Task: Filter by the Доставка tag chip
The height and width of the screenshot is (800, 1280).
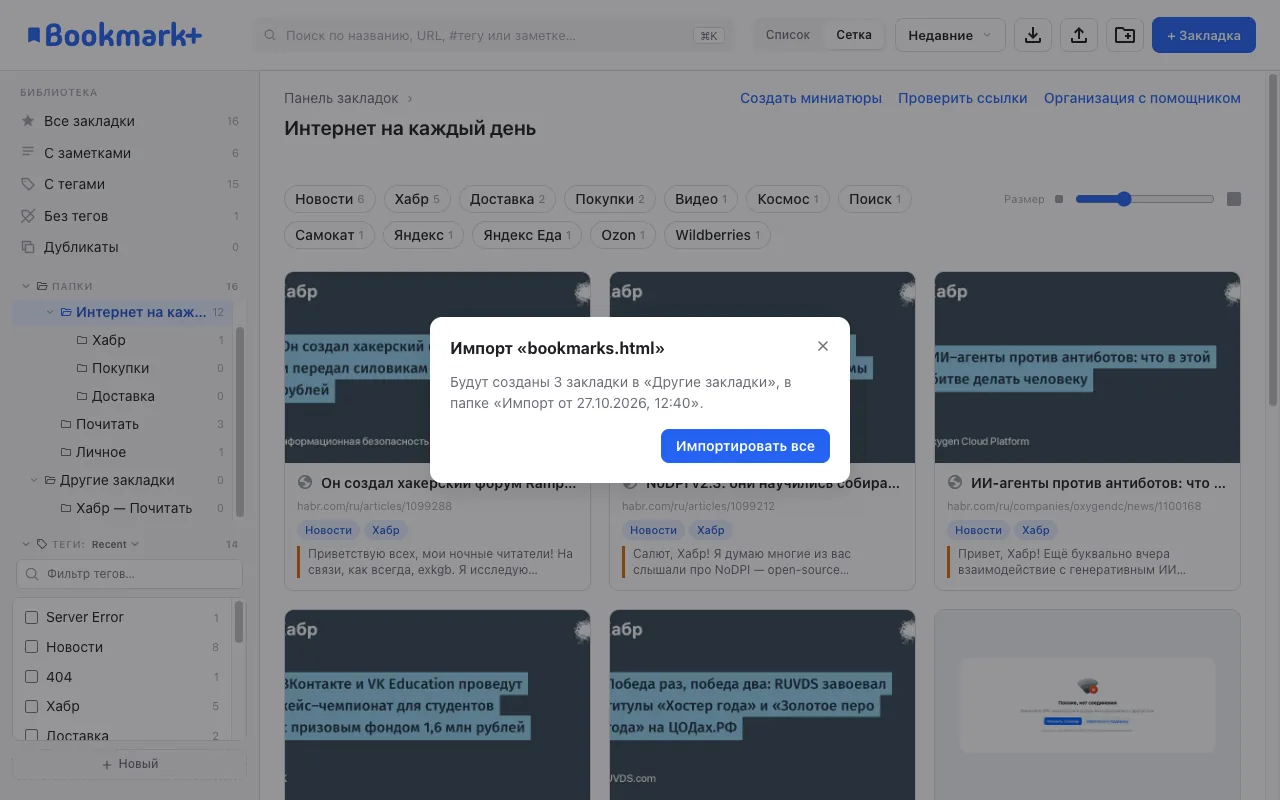Action: (x=508, y=199)
